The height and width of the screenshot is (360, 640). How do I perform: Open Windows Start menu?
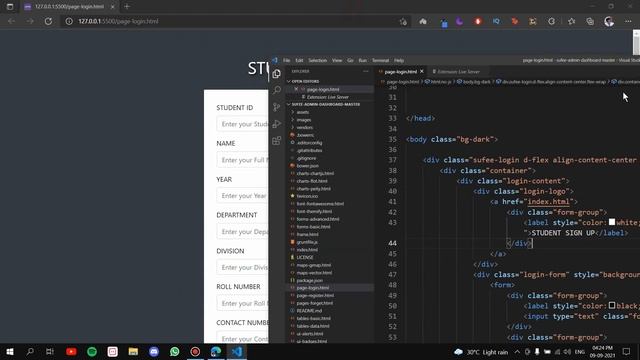tap(10, 351)
